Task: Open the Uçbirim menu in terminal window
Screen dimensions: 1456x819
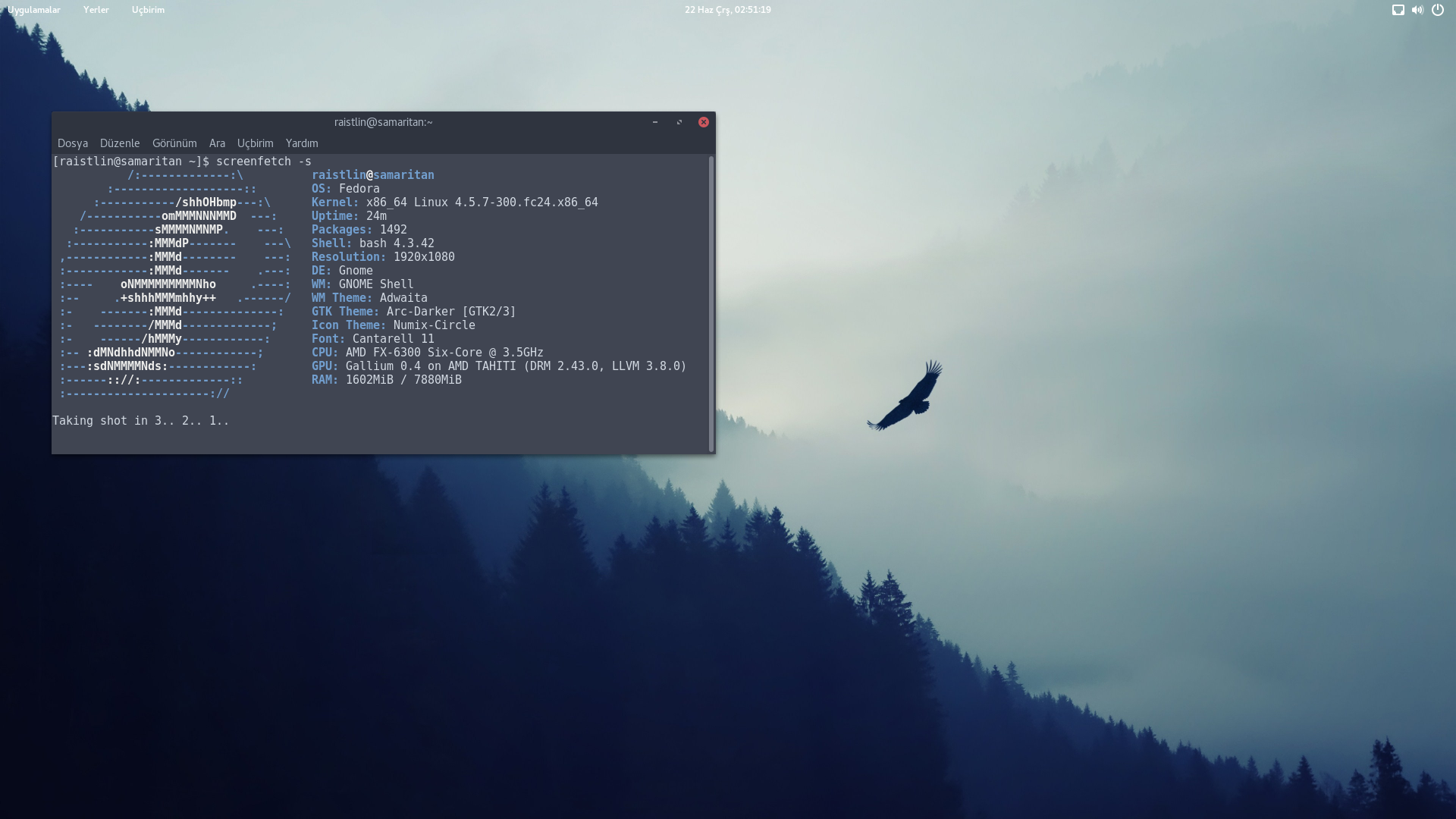Action: (256, 143)
